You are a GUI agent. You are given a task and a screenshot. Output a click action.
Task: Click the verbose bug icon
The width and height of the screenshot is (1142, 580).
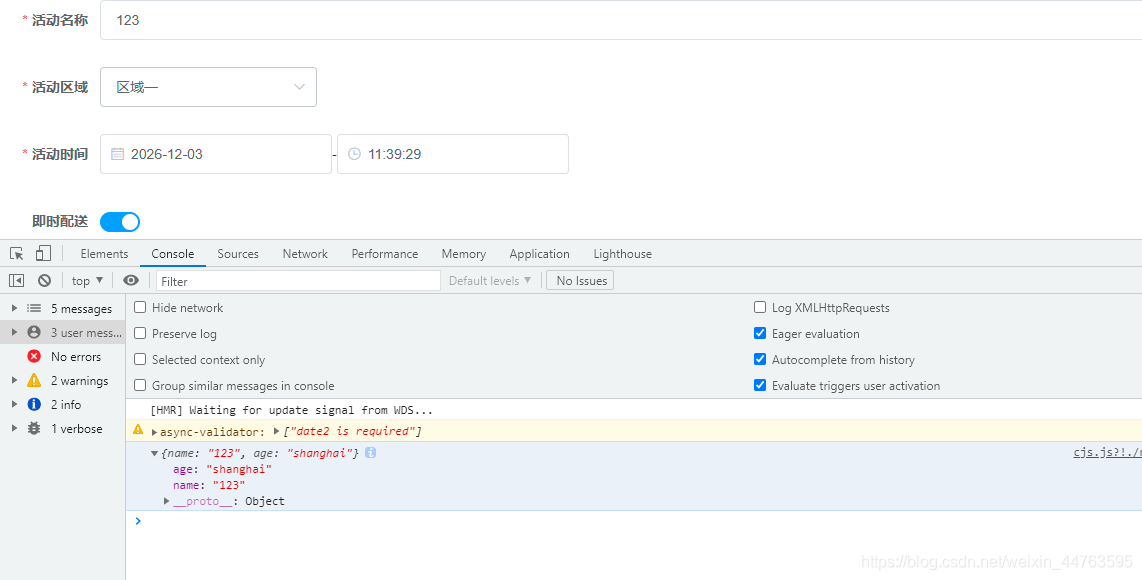pyautogui.click(x=34, y=428)
